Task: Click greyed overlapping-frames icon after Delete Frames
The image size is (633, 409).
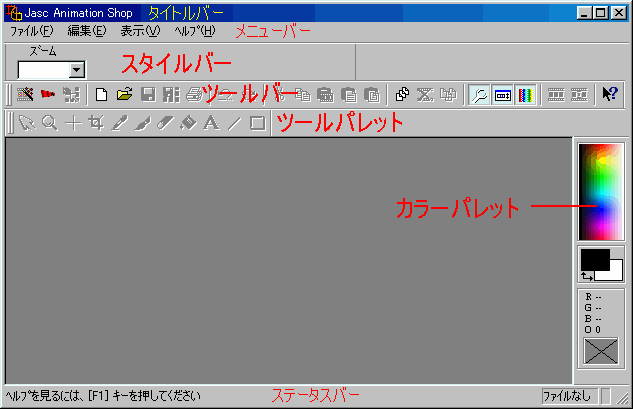Action: point(448,95)
